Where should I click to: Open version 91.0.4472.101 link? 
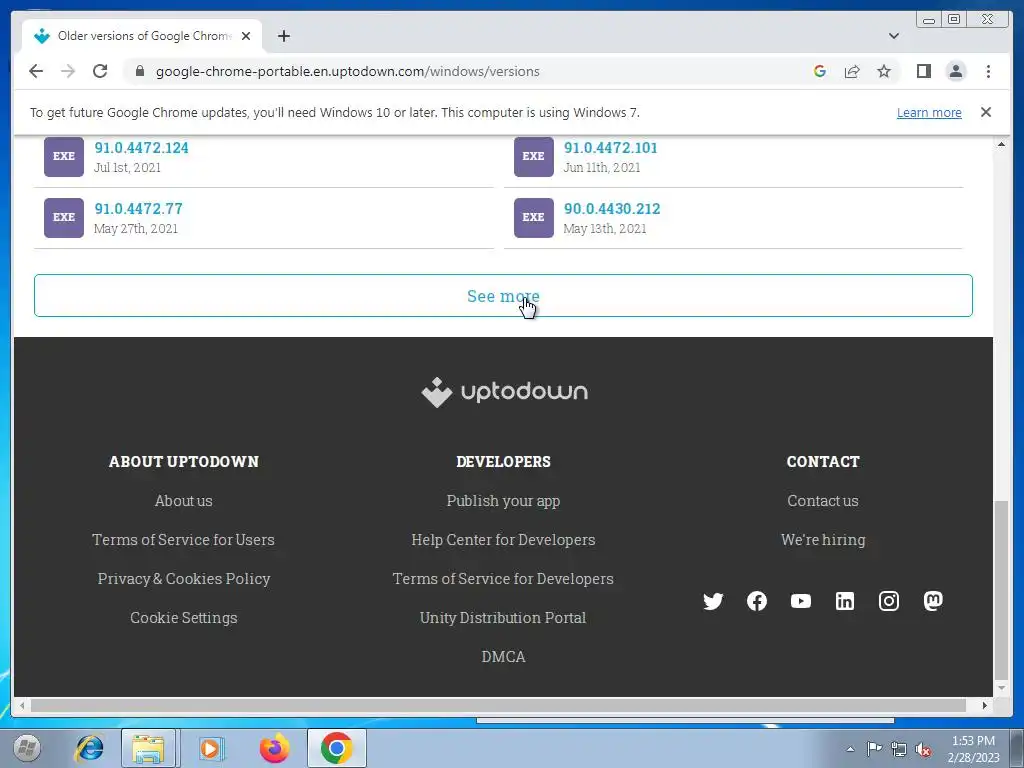tap(611, 148)
